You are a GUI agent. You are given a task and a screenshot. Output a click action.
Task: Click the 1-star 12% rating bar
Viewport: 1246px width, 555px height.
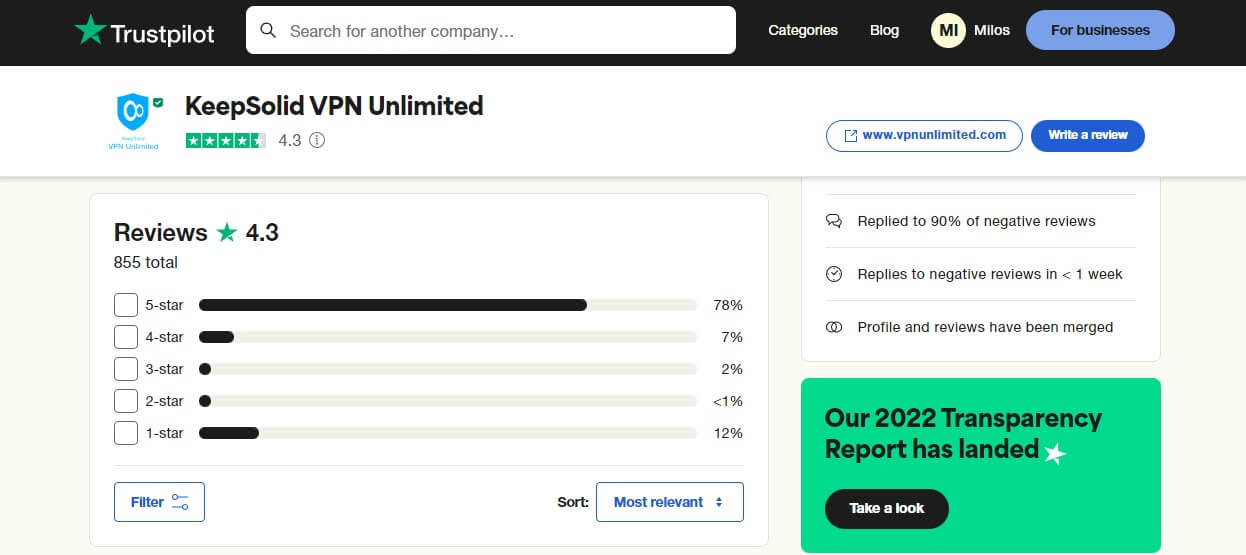448,433
